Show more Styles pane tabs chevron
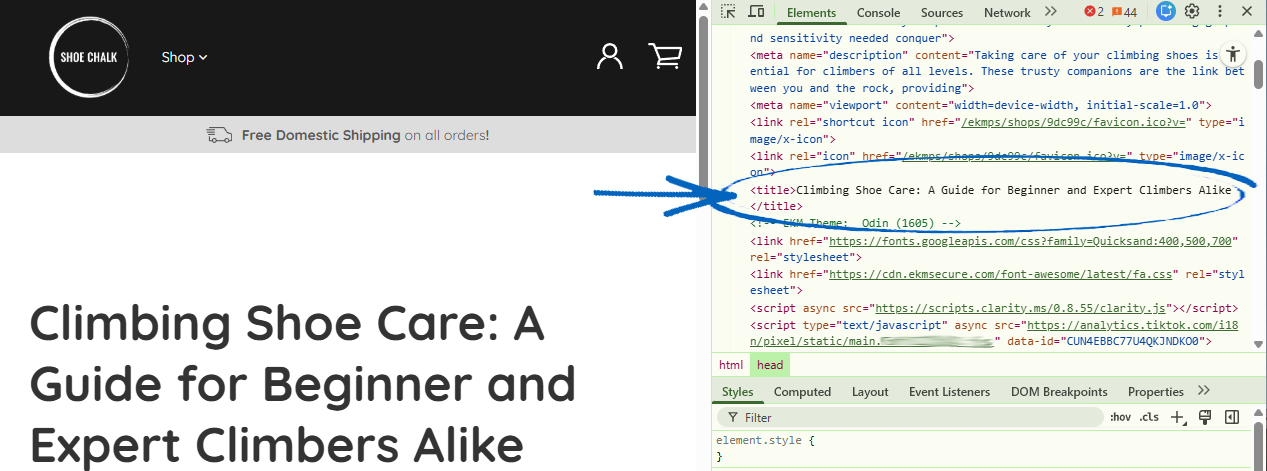 point(1203,391)
